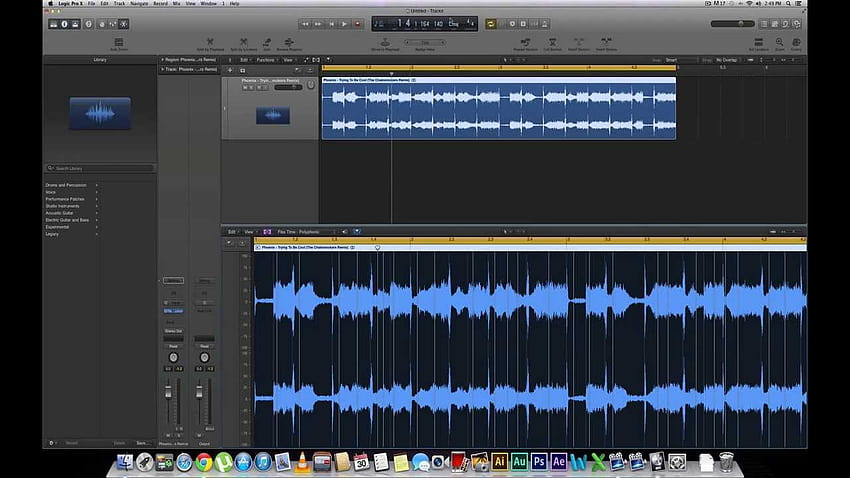Click Split by Playhead toolbar icon

(x=210, y=44)
